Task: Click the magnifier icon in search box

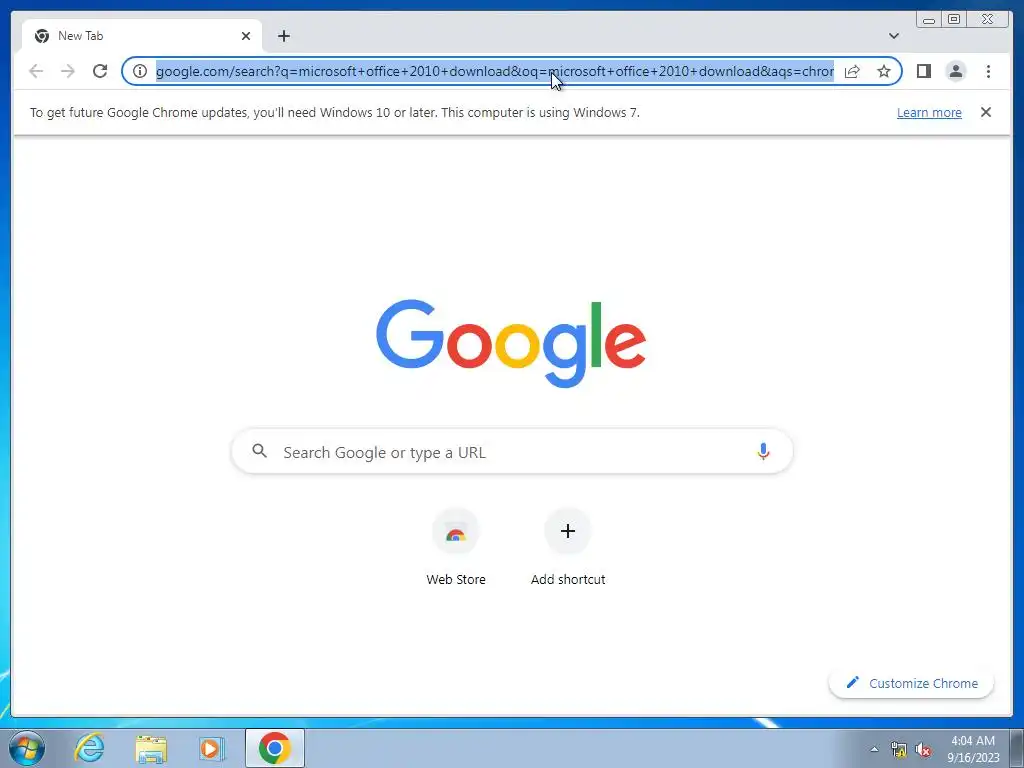Action: (259, 451)
